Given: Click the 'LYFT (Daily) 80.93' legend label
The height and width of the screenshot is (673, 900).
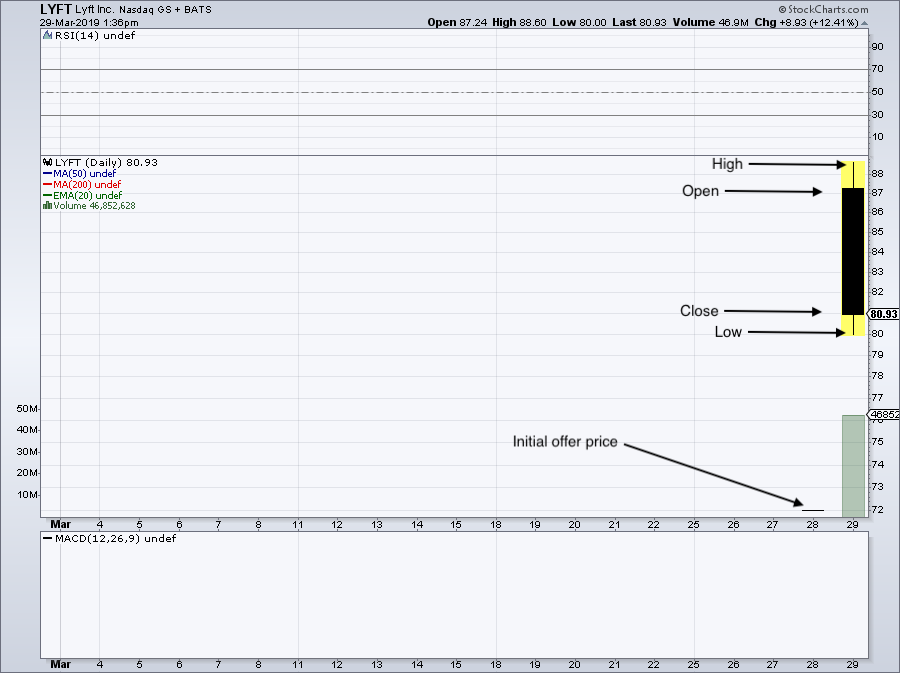Looking at the screenshot, I should [x=106, y=162].
